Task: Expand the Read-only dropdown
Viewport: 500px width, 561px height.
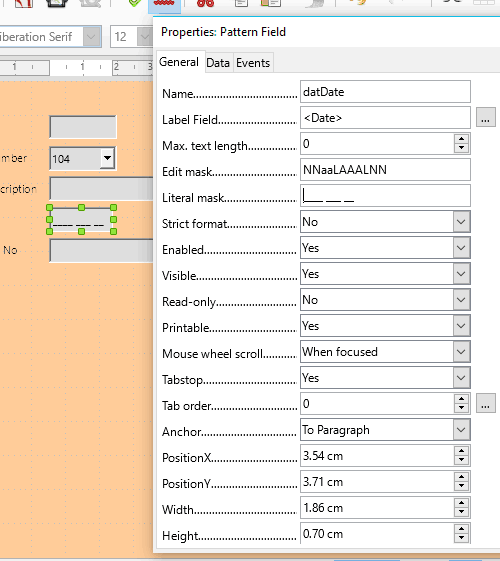Action: click(x=461, y=300)
